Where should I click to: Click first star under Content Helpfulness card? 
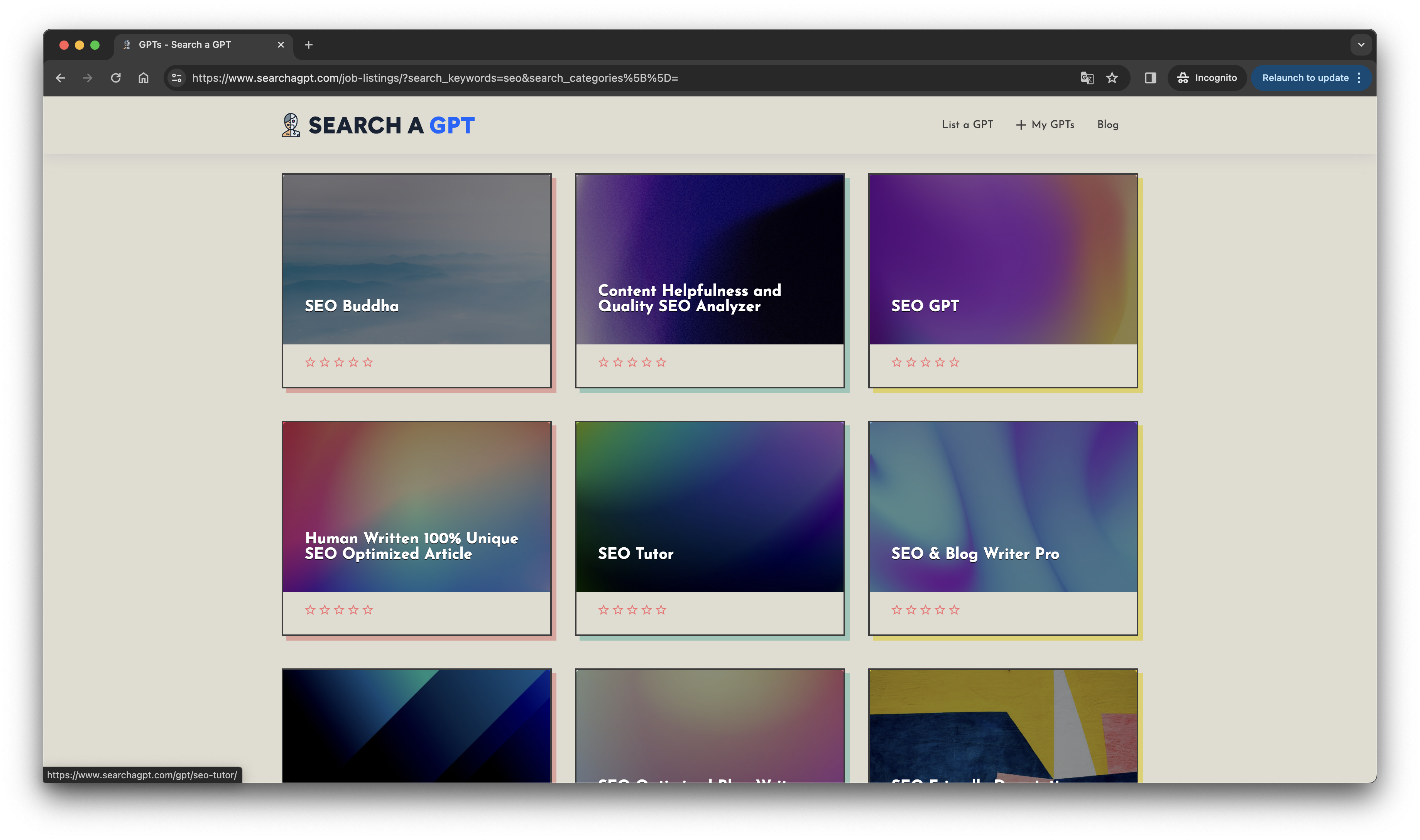tap(603, 362)
